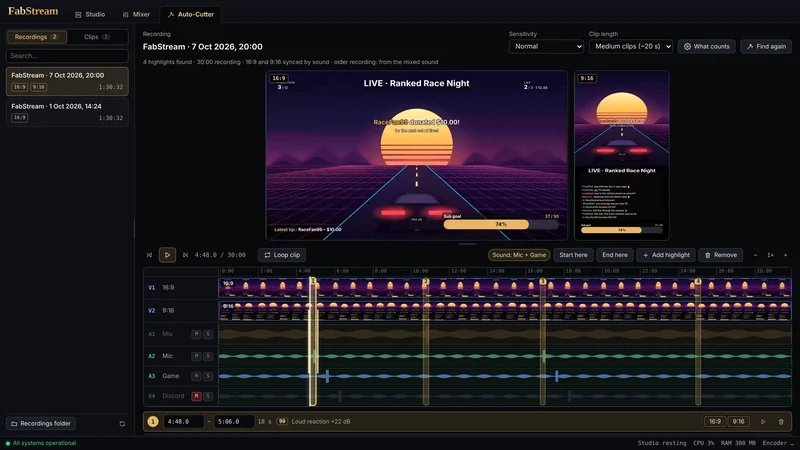Jump to the next highlight

tap(185, 255)
